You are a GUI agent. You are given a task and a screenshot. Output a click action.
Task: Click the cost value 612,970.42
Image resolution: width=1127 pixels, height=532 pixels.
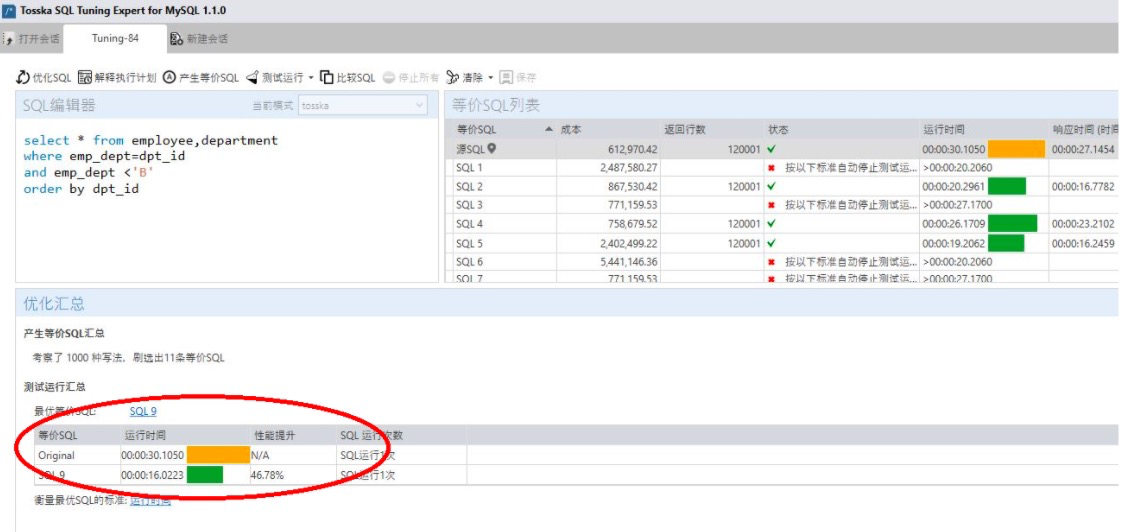point(632,149)
